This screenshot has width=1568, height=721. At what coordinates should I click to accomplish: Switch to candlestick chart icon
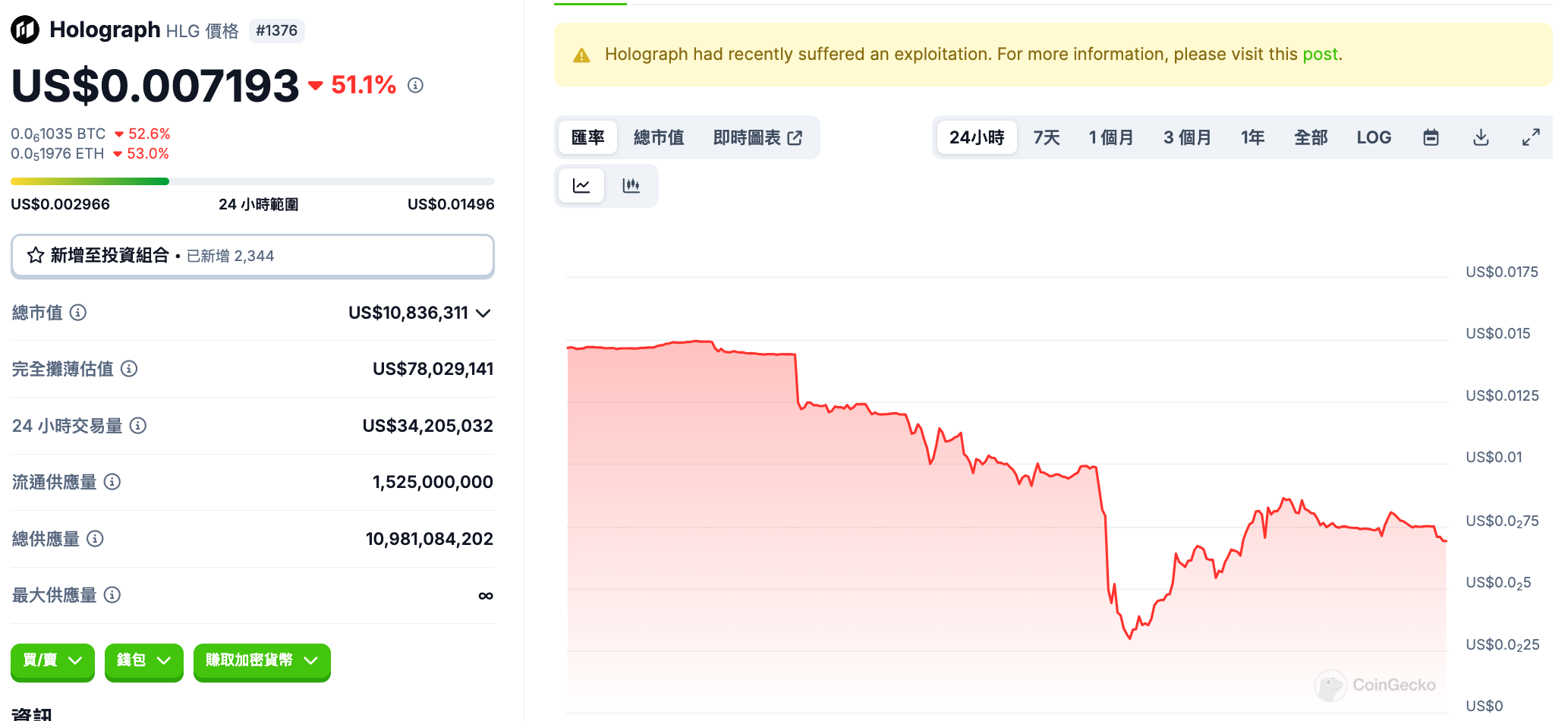[631, 186]
